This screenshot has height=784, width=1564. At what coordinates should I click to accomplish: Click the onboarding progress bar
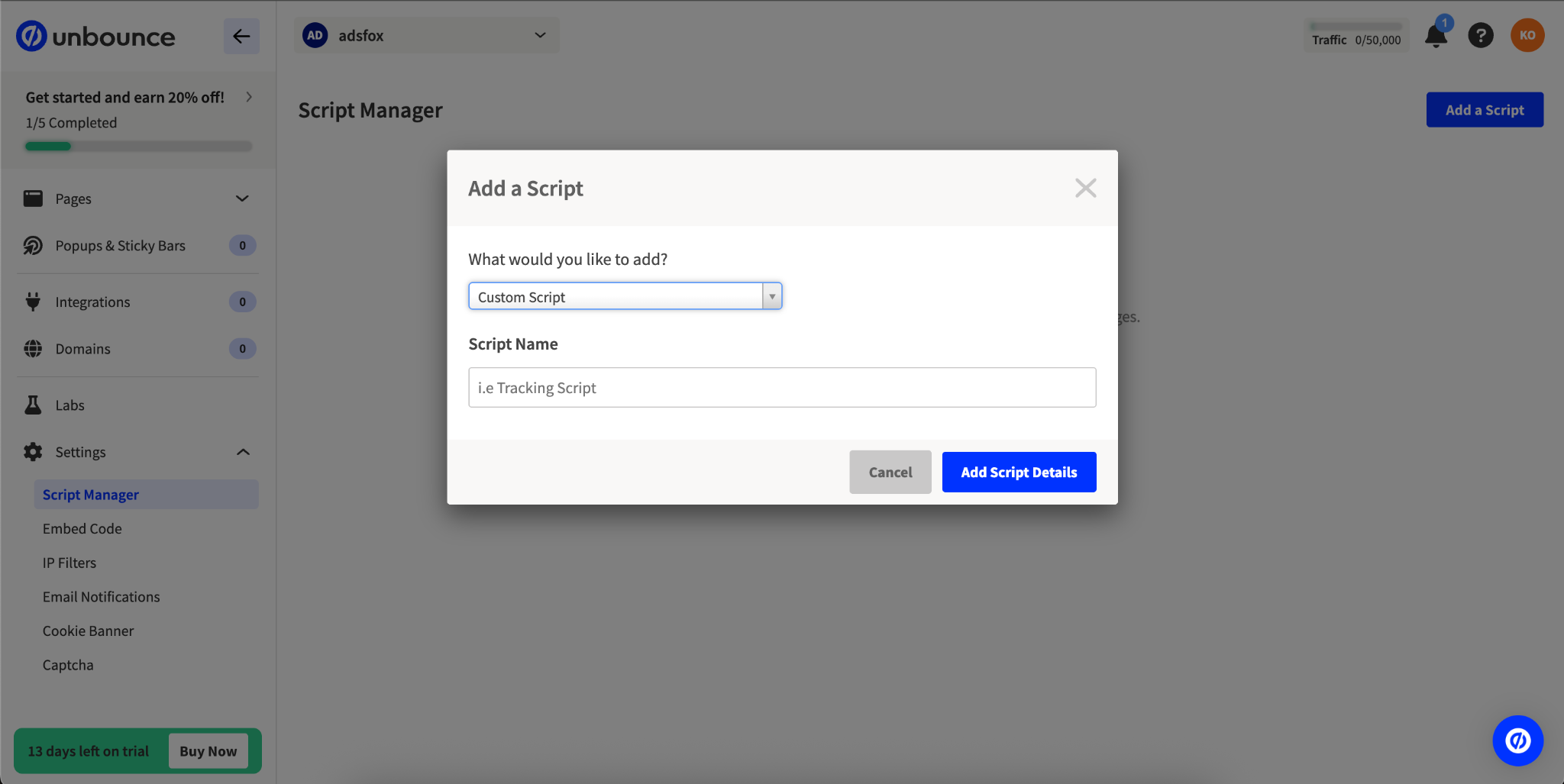point(138,146)
